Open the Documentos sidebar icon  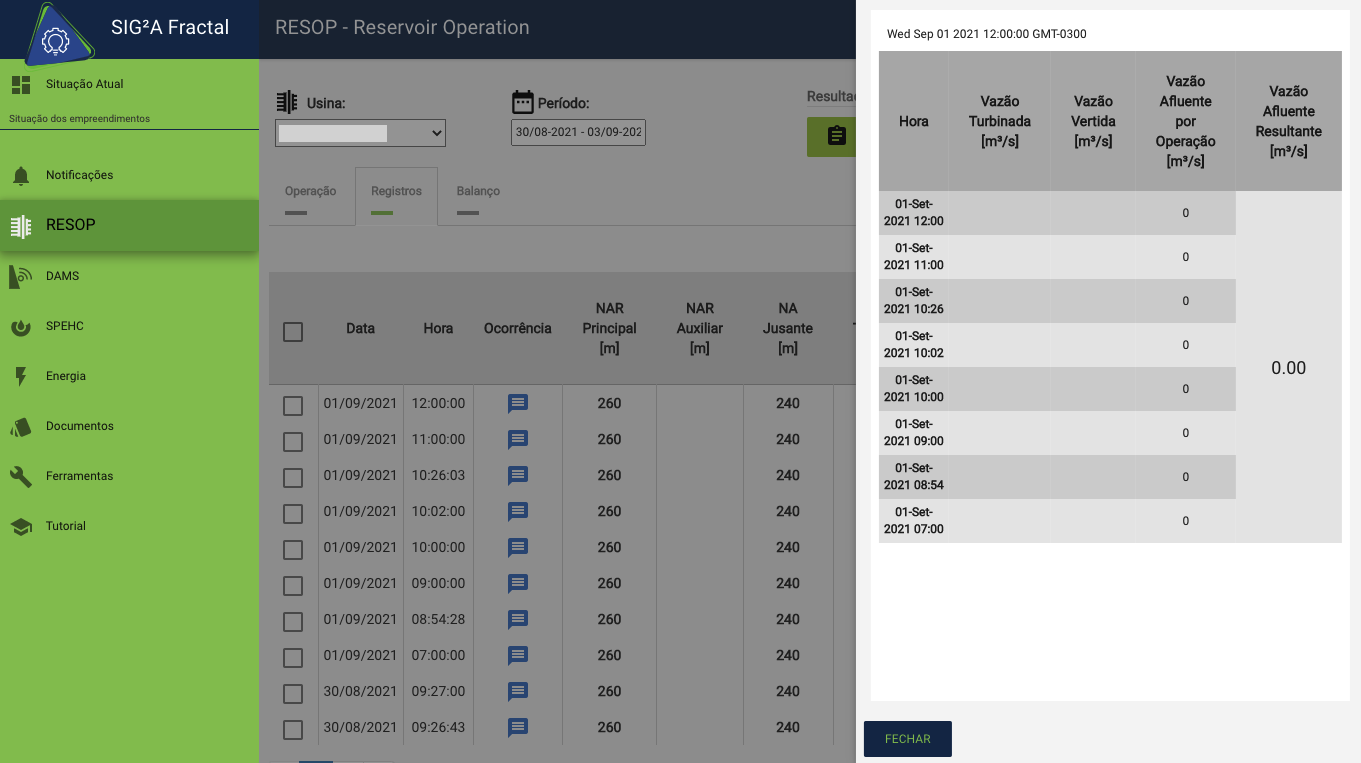tap(21, 427)
